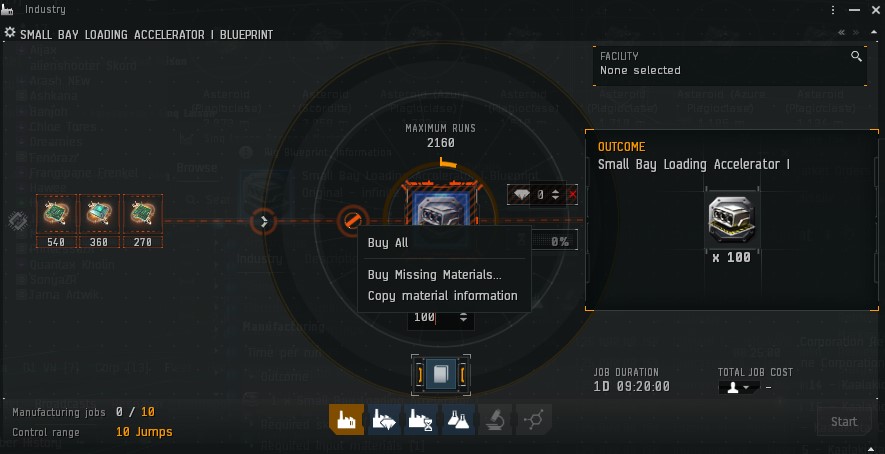Viewport: 885px width, 454px height.
Task: Select Buy Missing Materials... menu entry
Action: click(435, 275)
